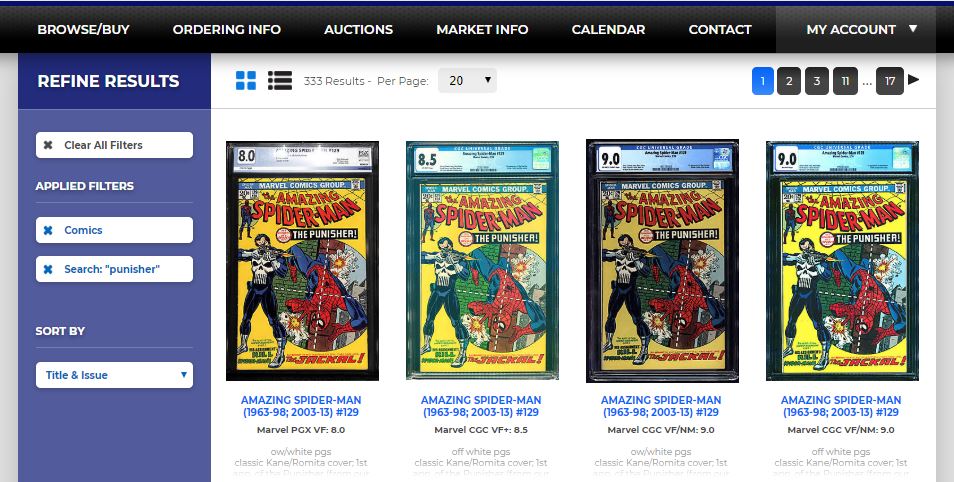Open the CGC 8.5 Spider-Man #129 cover

click(482, 260)
